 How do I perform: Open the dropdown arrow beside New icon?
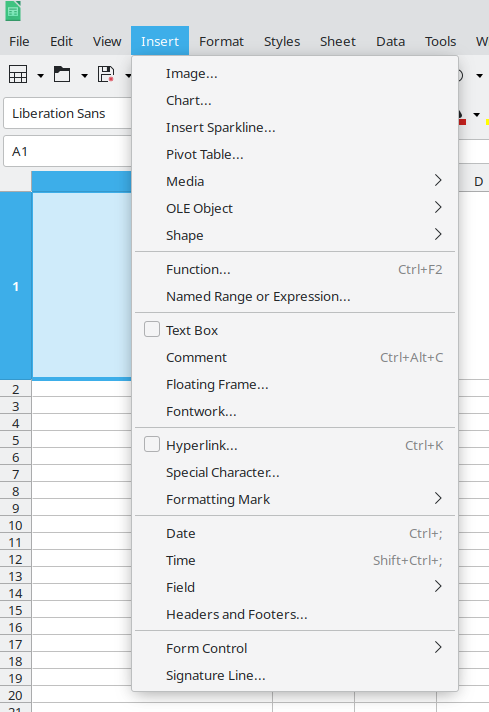(40, 75)
